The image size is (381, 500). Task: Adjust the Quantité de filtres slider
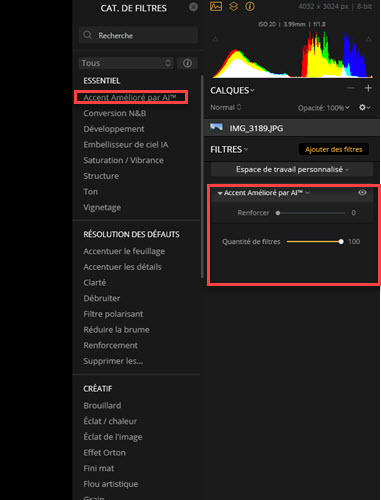coord(315,242)
